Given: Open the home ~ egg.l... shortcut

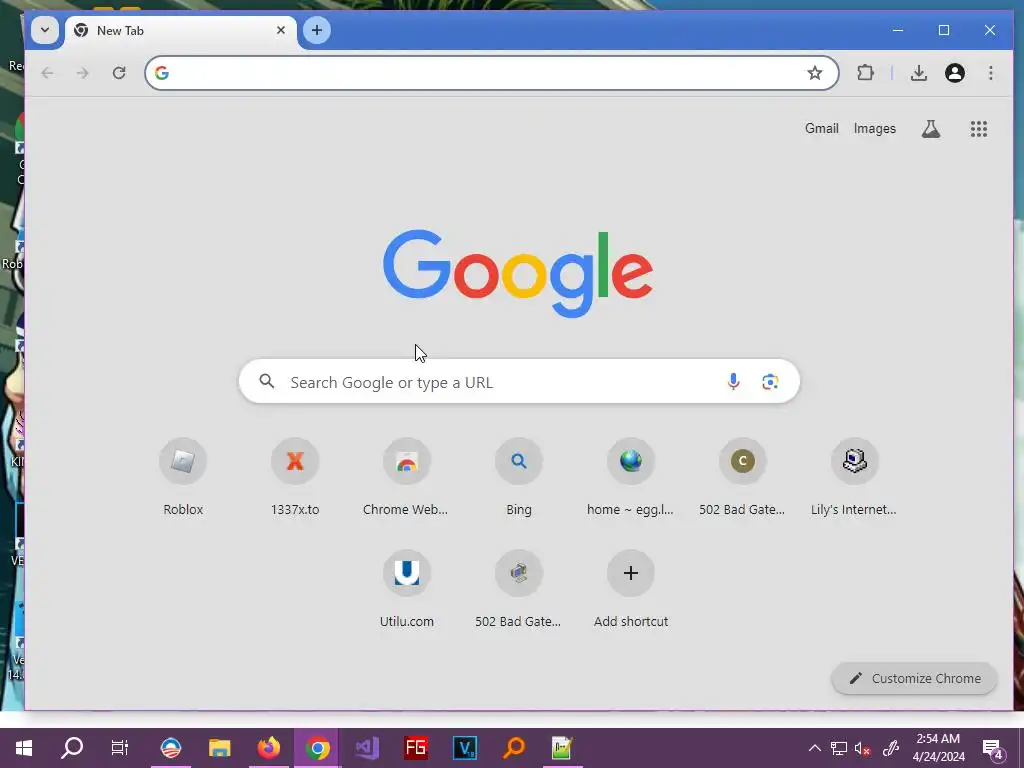Looking at the screenshot, I should [x=631, y=477].
